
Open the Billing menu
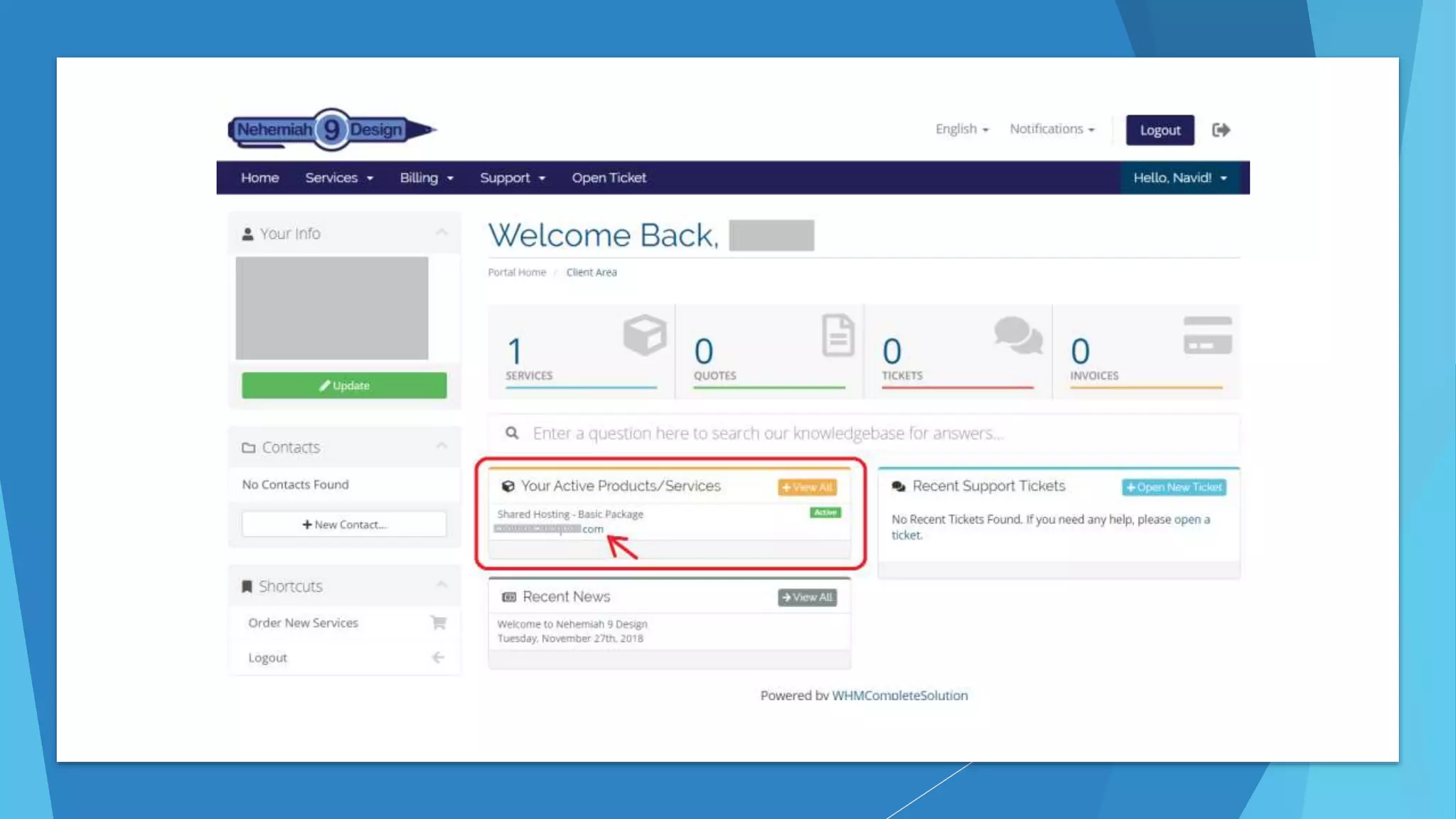[426, 178]
